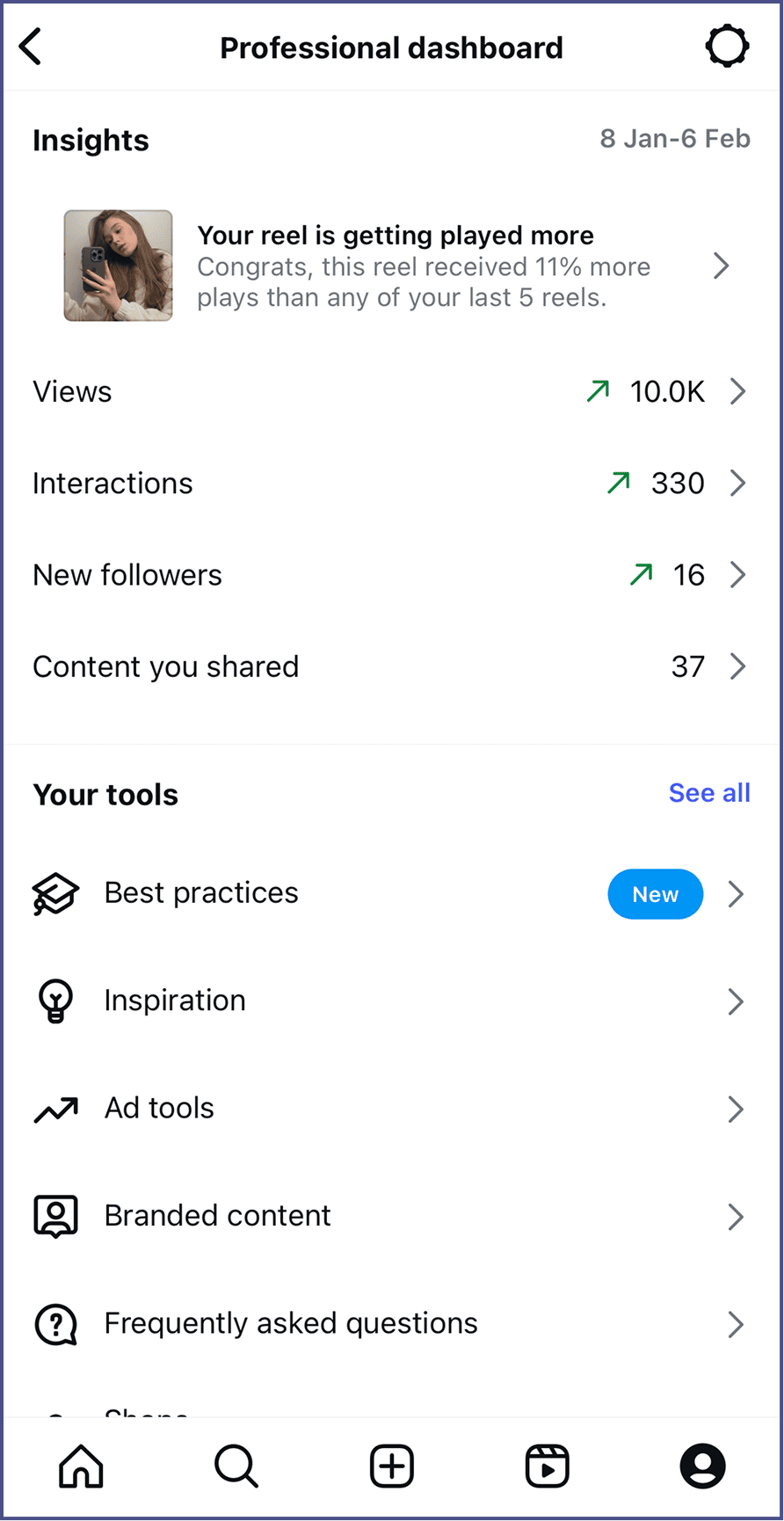Tap the See all tools link
This screenshot has width=784, height=1521.
[x=709, y=793]
